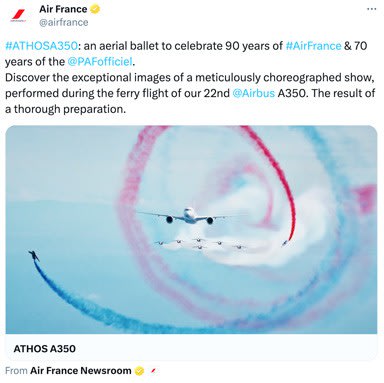Click the tweet text about ferry flight
384x383 pixels.
pyautogui.click(x=190, y=93)
